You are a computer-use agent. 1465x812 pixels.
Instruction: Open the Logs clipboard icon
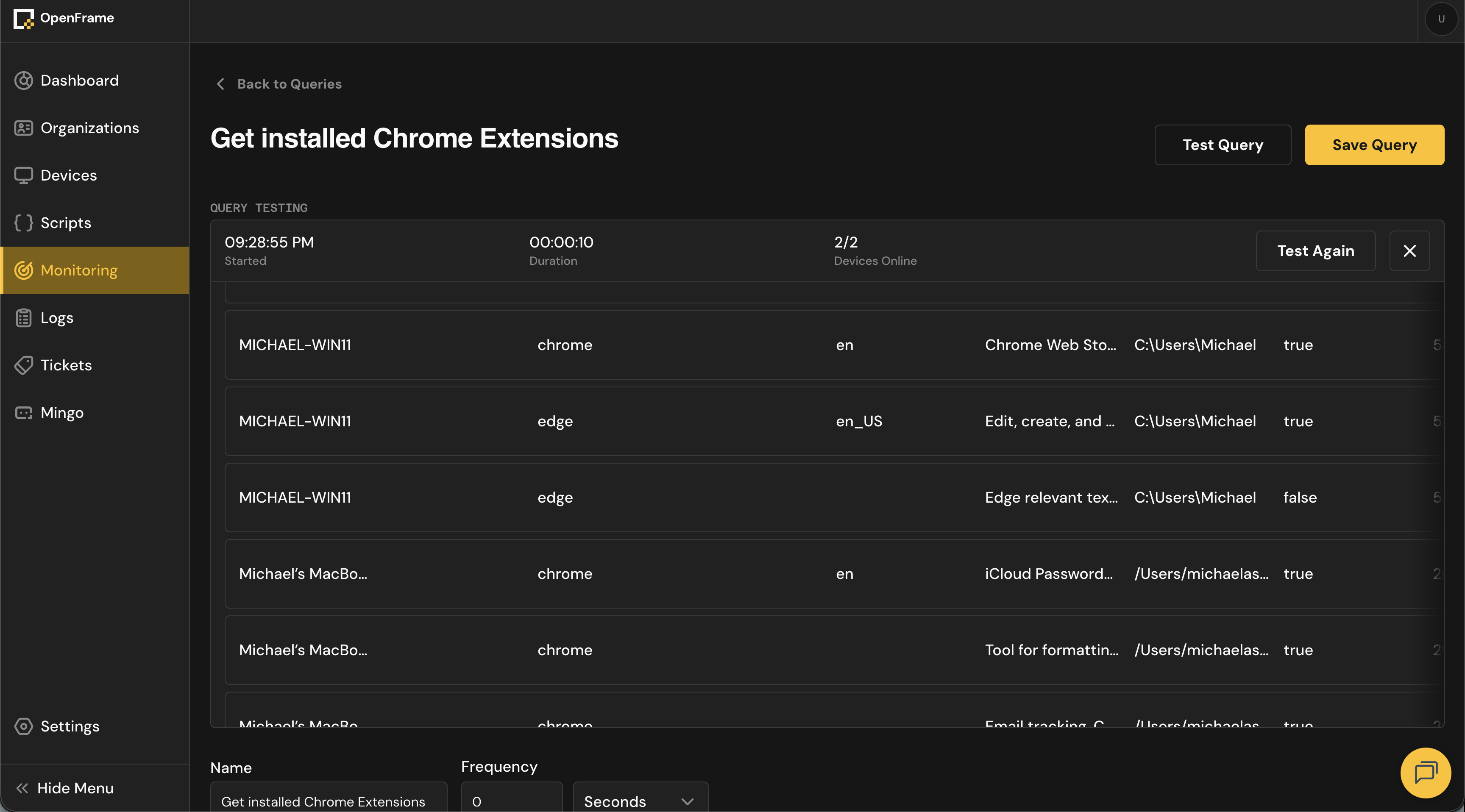click(23, 318)
